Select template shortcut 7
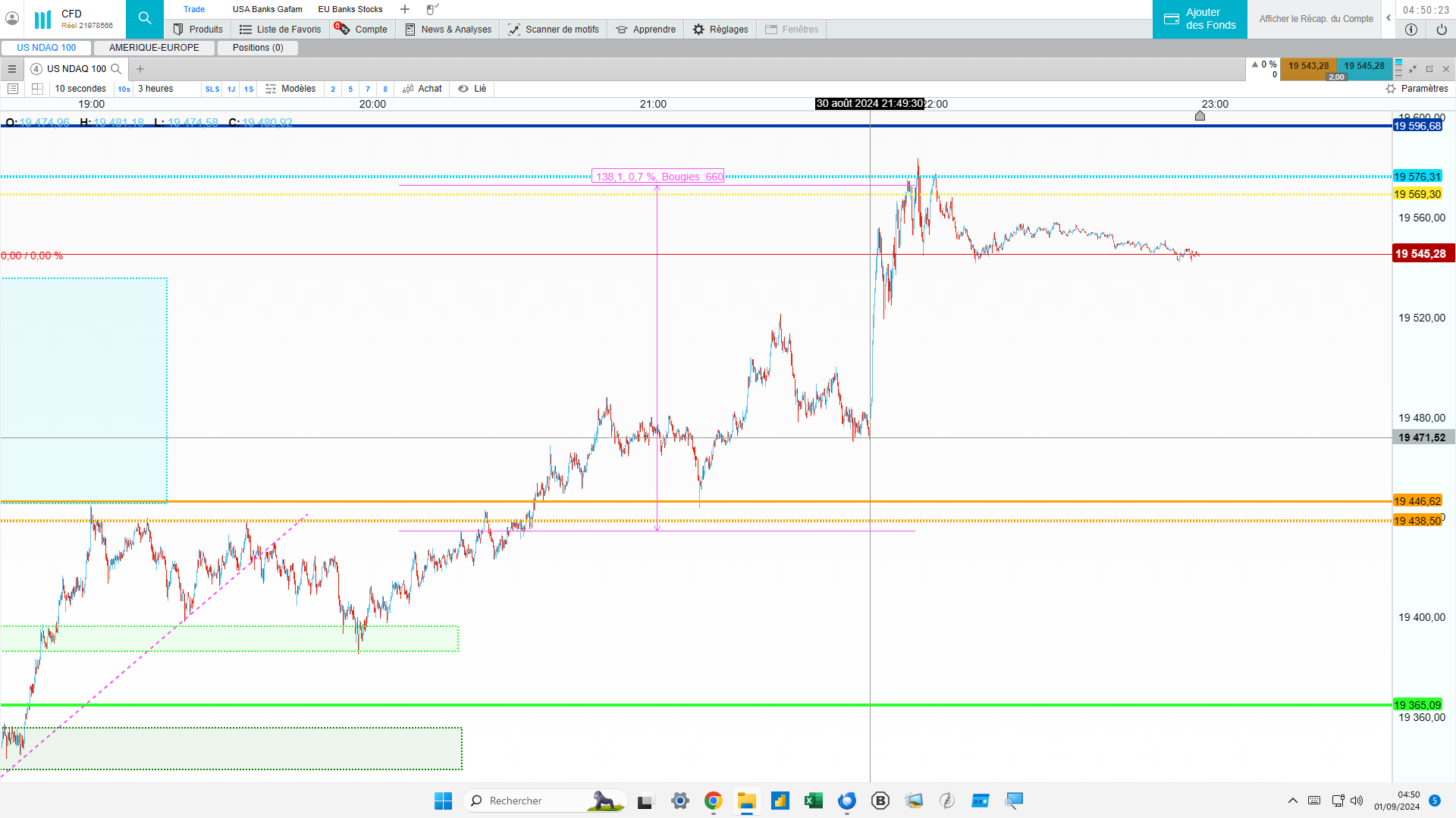1456x818 pixels. click(368, 89)
